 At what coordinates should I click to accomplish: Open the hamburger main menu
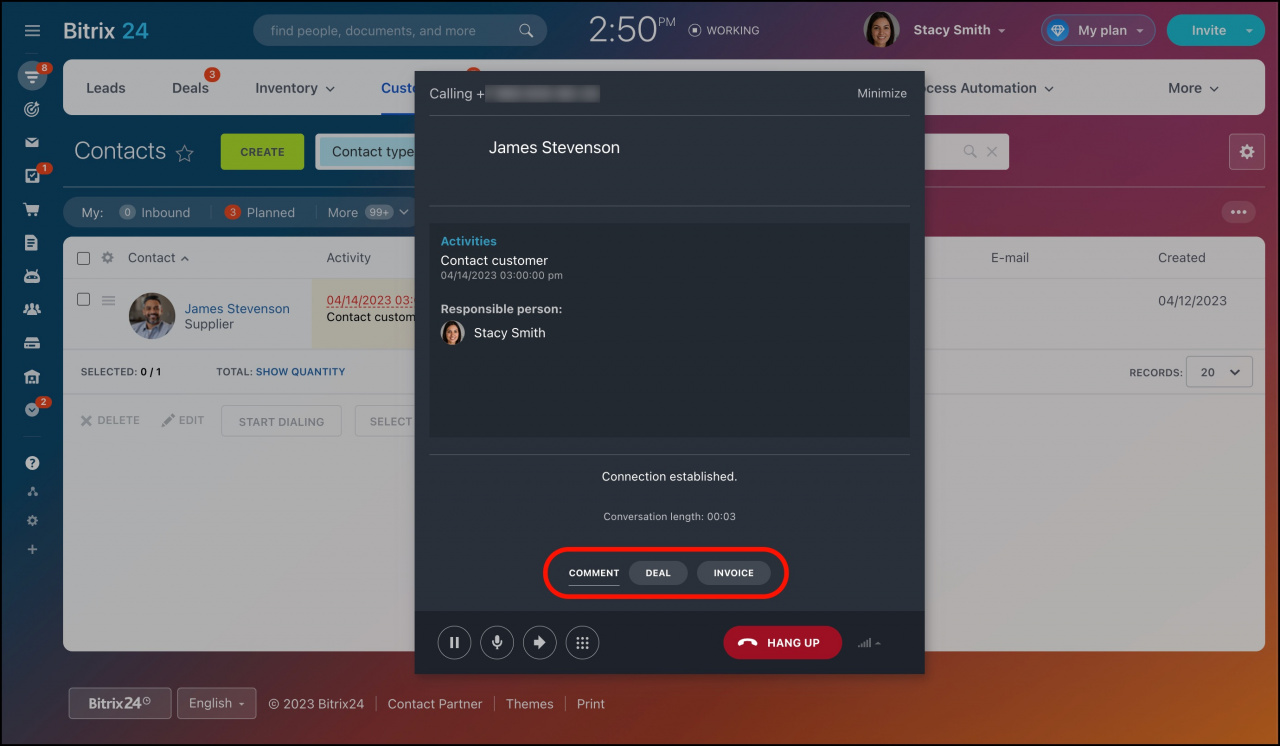tap(32, 31)
